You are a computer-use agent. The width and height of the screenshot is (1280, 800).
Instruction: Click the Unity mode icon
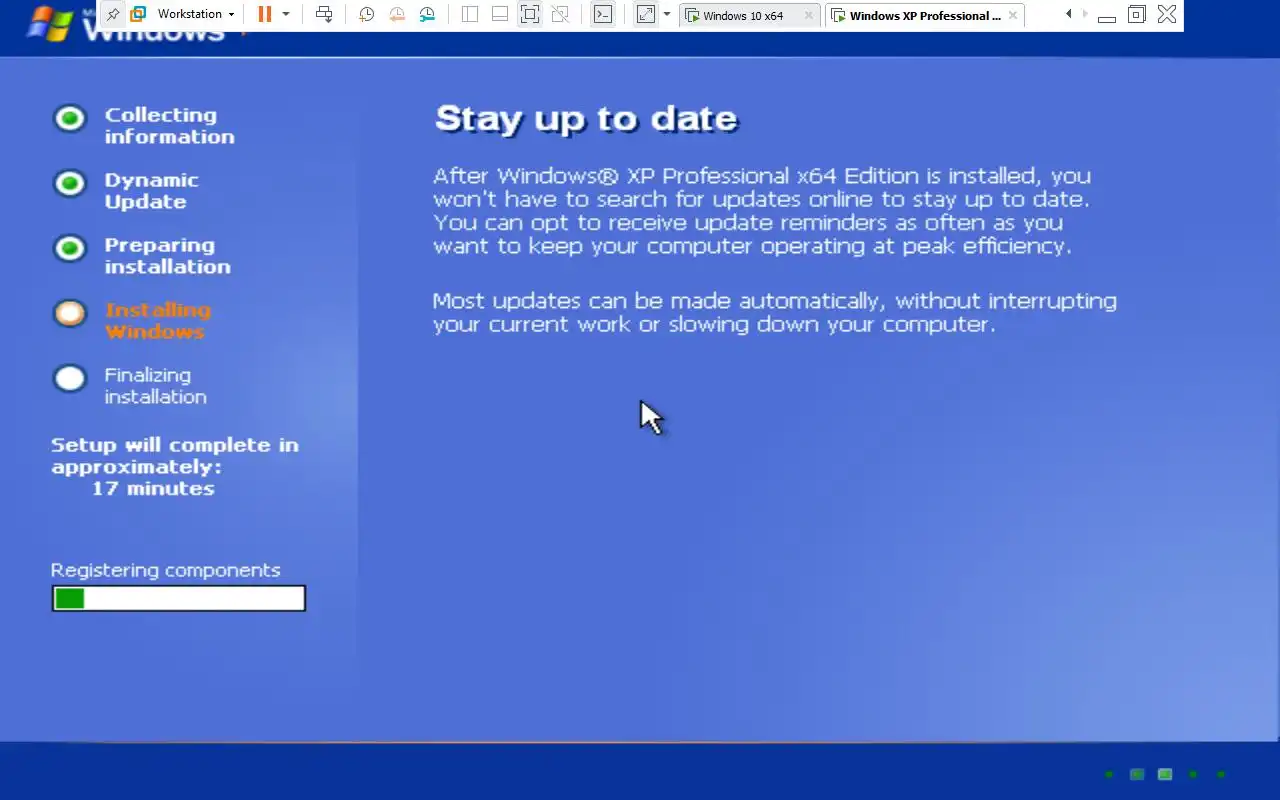pos(560,15)
